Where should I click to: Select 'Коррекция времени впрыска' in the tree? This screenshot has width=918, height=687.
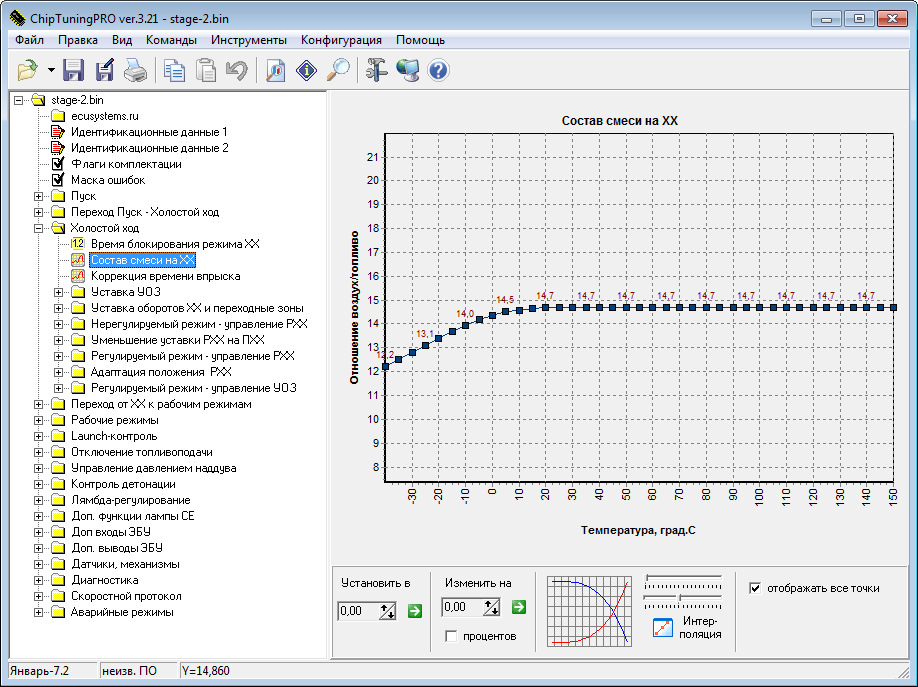tap(165, 276)
